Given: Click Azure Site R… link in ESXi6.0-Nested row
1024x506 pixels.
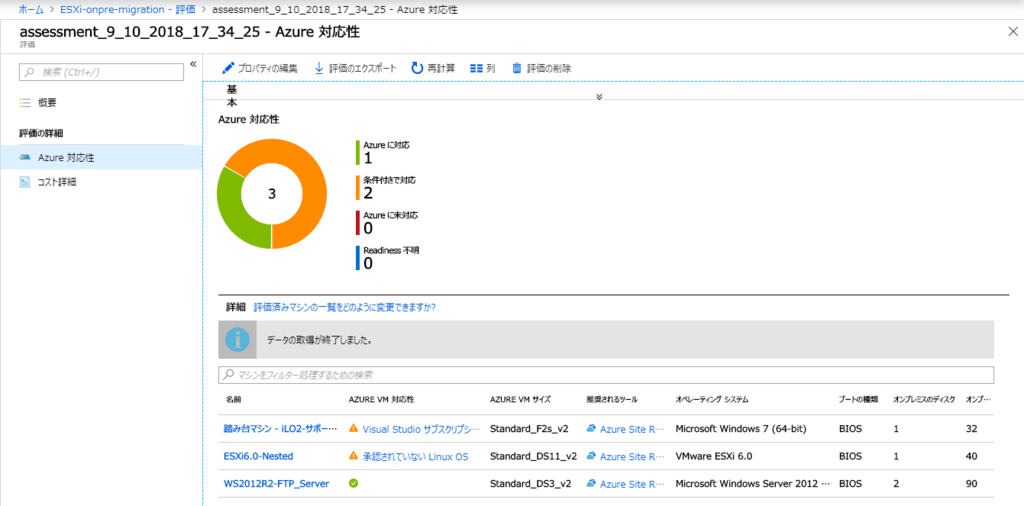Looking at the screenshot, I should tap(632, 456).
